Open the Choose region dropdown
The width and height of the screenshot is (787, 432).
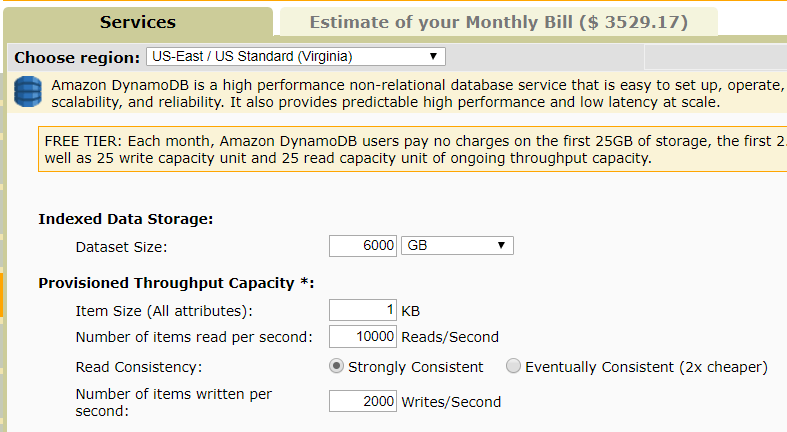click(x=296, y=56)
